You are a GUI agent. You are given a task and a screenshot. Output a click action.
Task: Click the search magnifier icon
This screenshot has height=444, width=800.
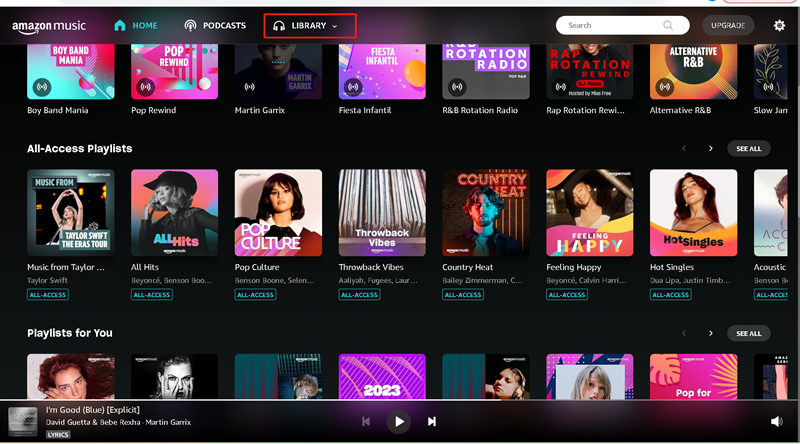click(x=667, y=26)
